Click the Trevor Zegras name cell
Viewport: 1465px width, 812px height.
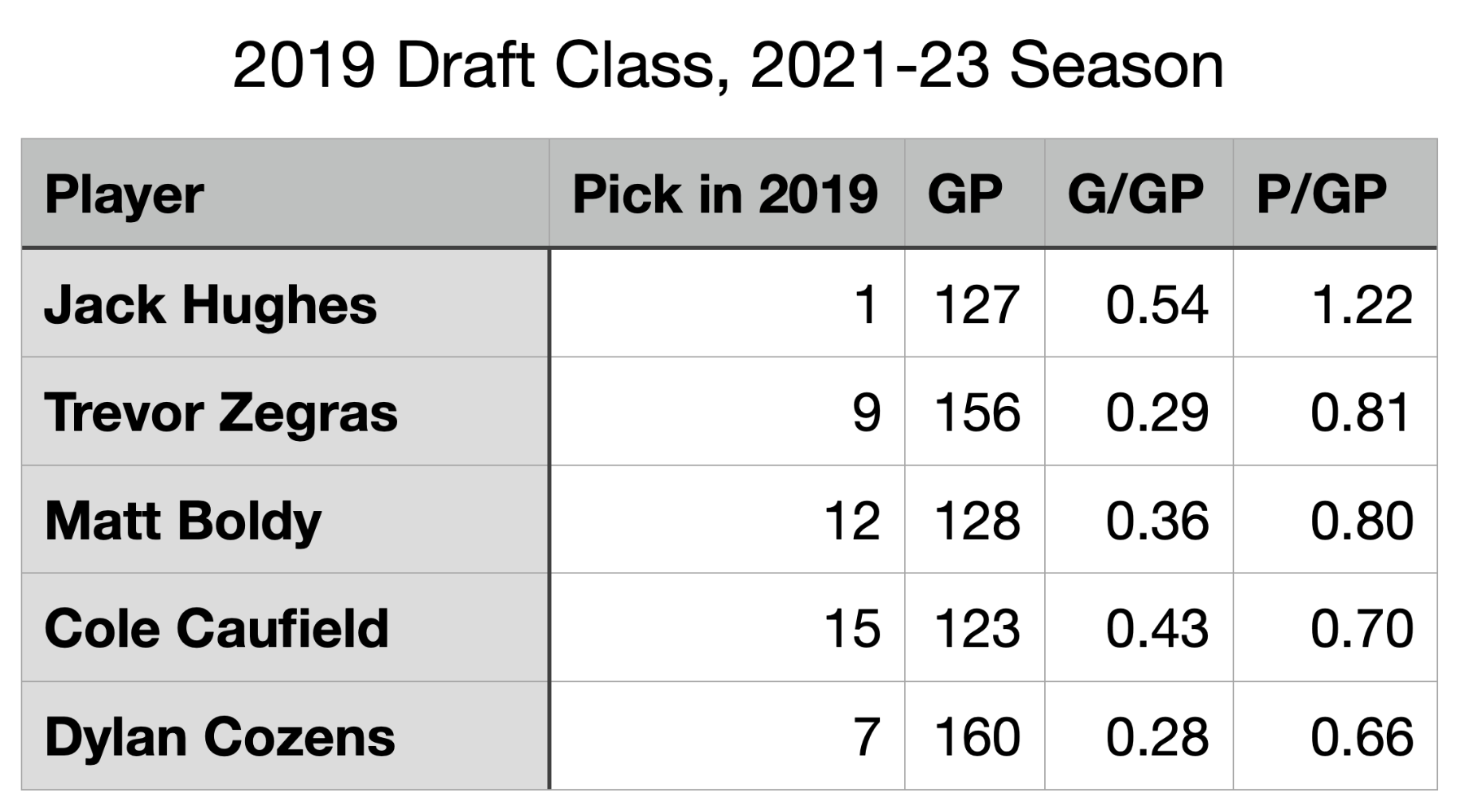point(221,413)
